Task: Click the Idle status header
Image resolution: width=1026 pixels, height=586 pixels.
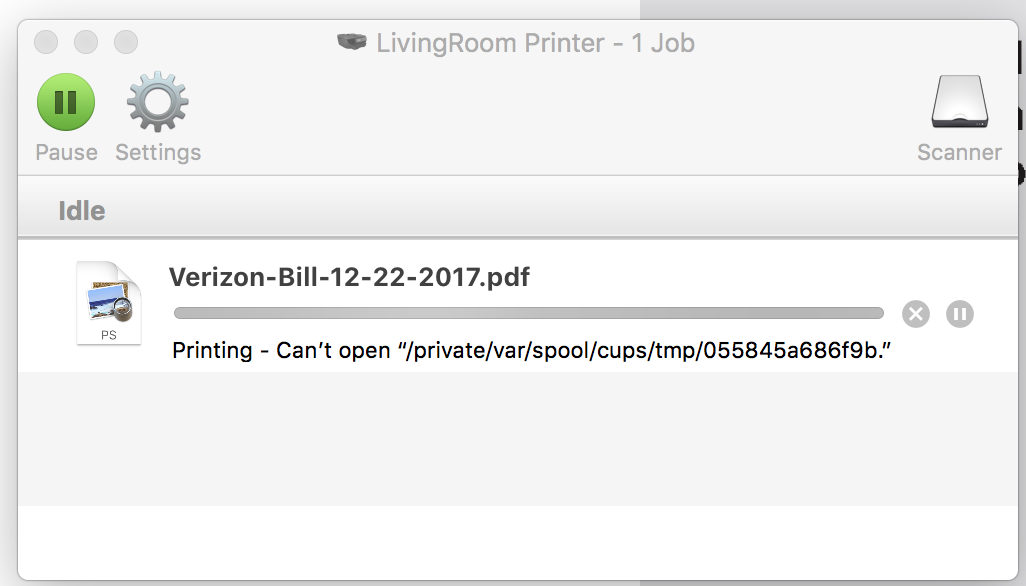Action: click(x=82, y=211)
